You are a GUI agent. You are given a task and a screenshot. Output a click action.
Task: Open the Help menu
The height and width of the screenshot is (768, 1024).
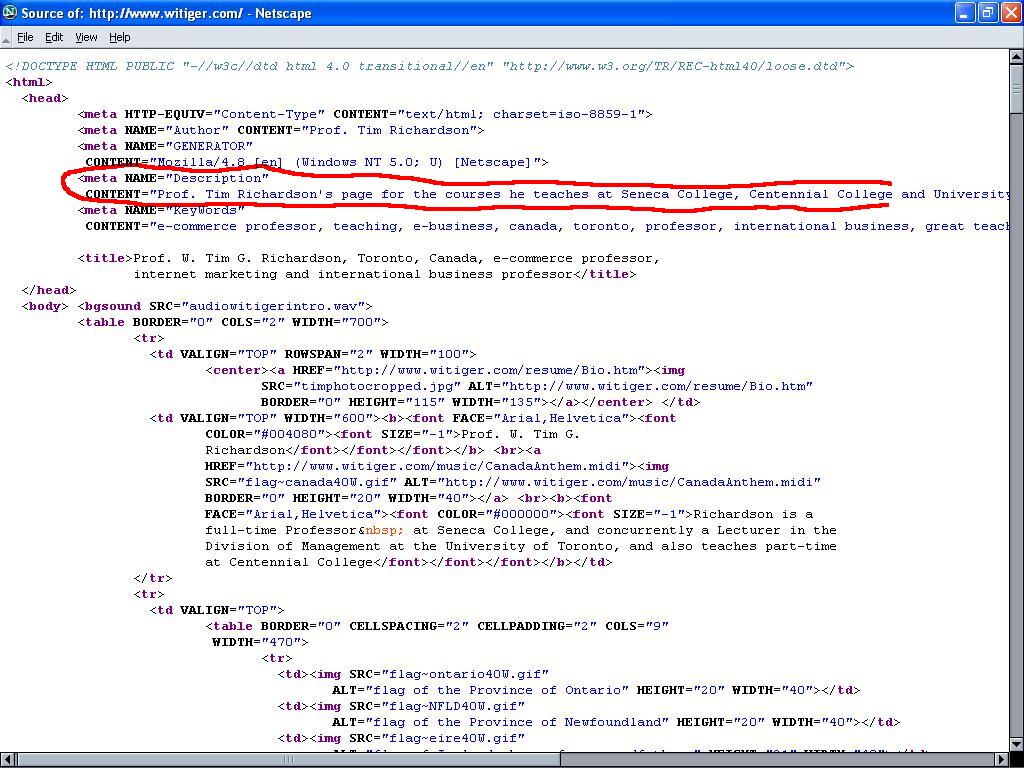pyautogui.click(x=120, y=37)
